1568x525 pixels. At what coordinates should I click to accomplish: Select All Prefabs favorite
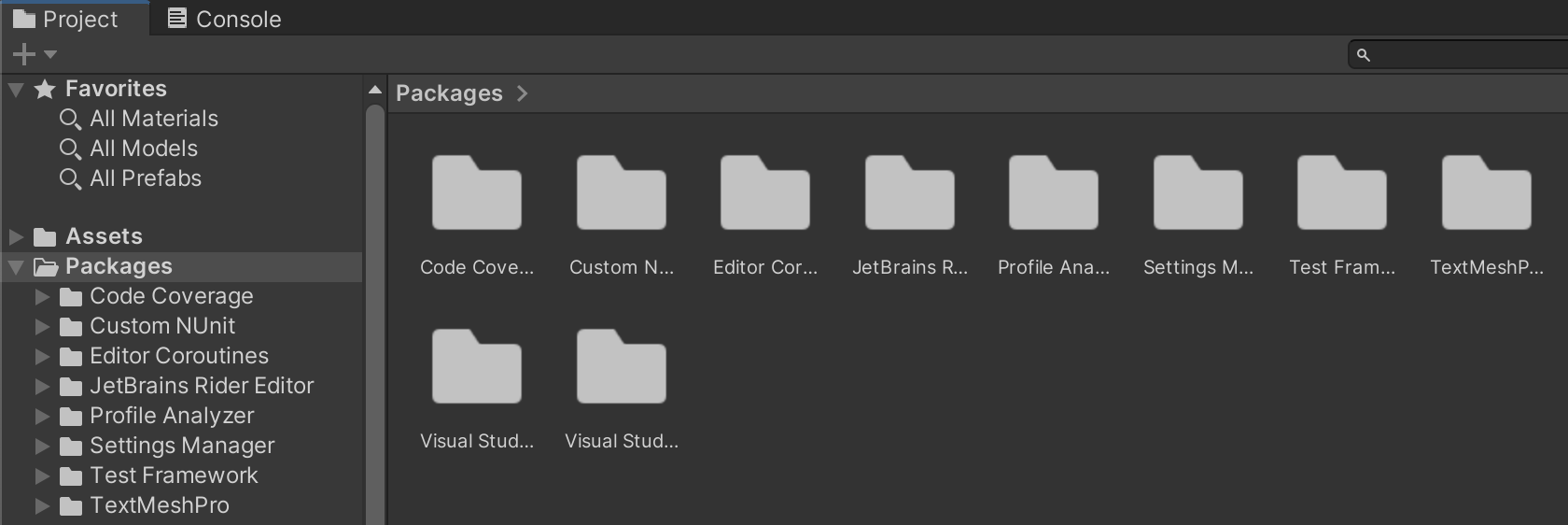(146, 178)
